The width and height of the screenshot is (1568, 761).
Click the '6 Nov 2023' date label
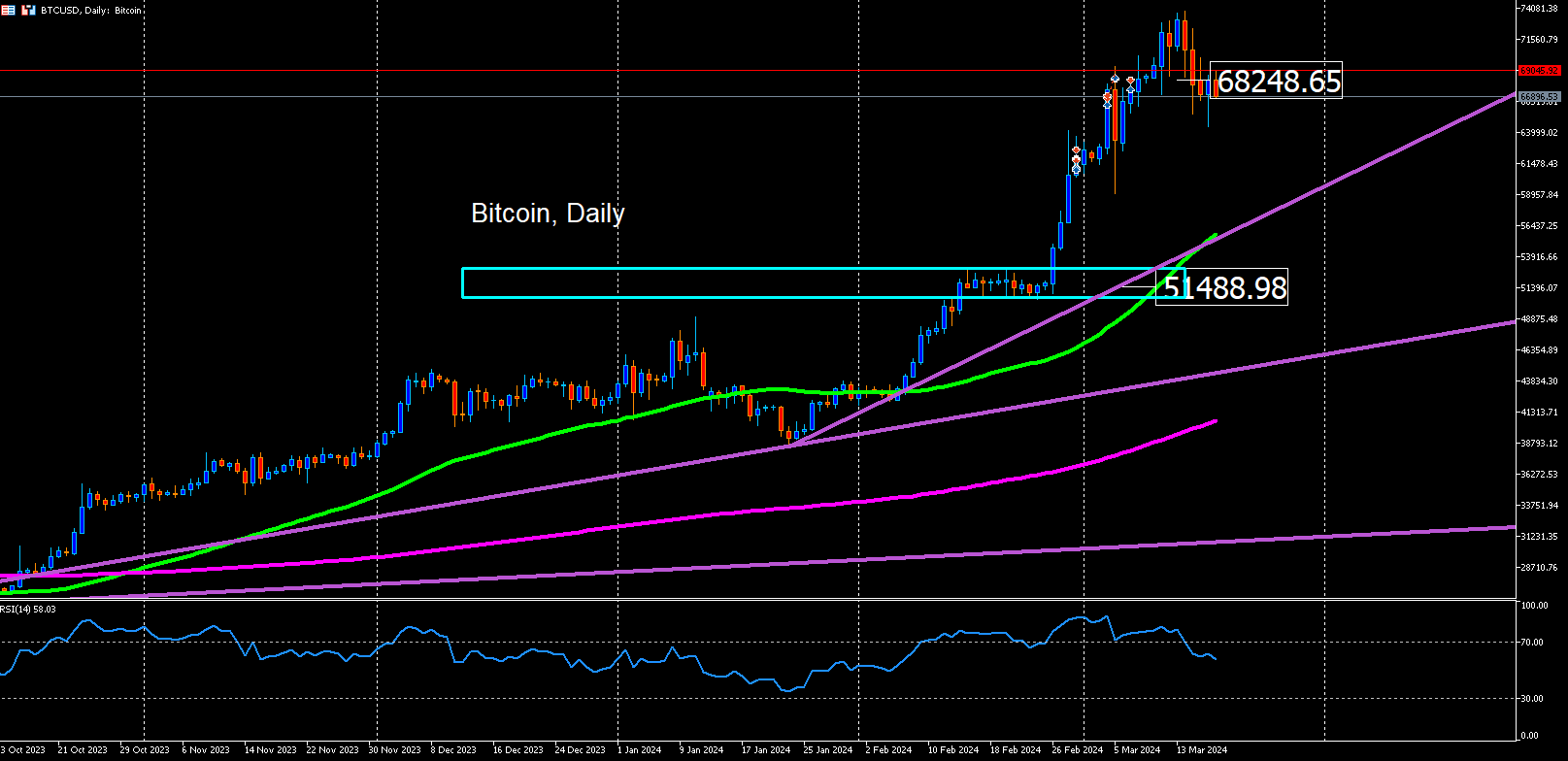[207, 749]
